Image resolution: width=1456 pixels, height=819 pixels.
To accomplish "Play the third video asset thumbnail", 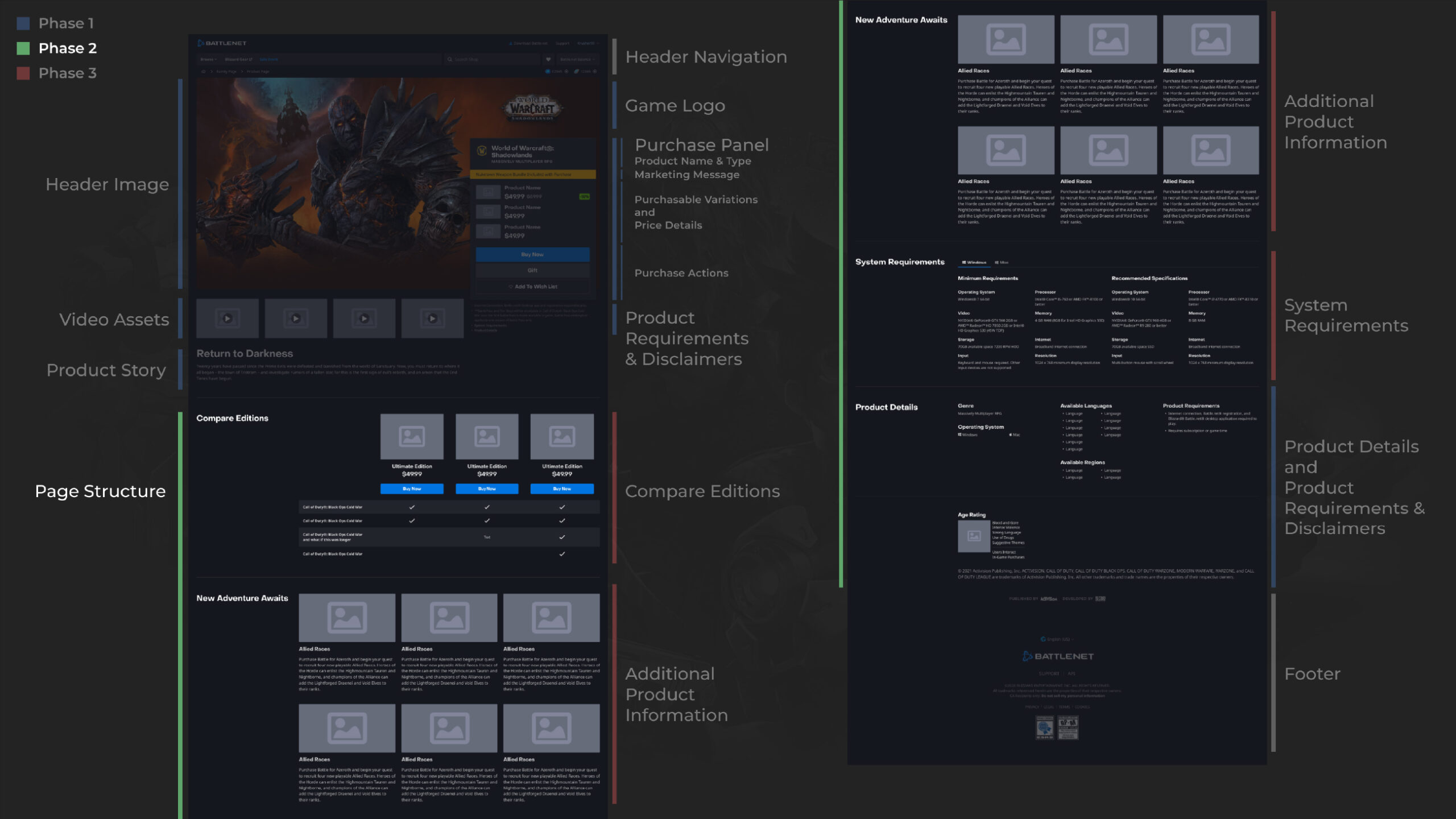I will point(364,318).
